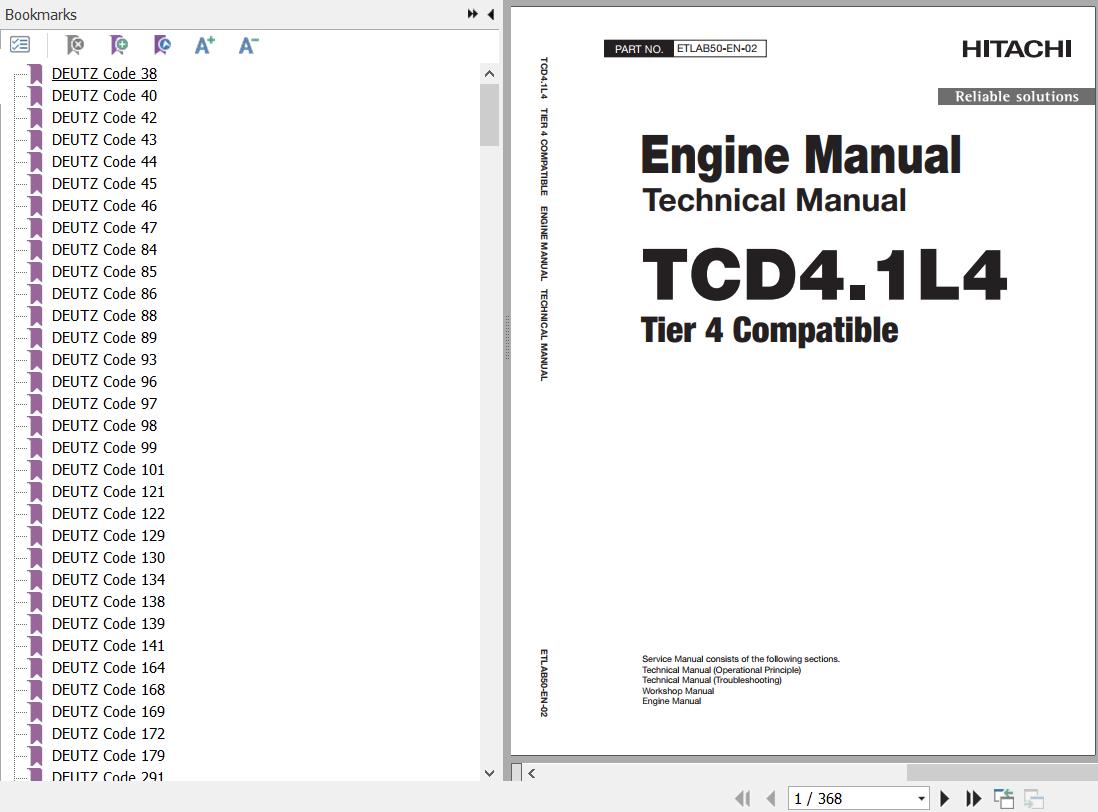
Task: Open bookmark DEUTZ Code 88
Action: point(104,316)
